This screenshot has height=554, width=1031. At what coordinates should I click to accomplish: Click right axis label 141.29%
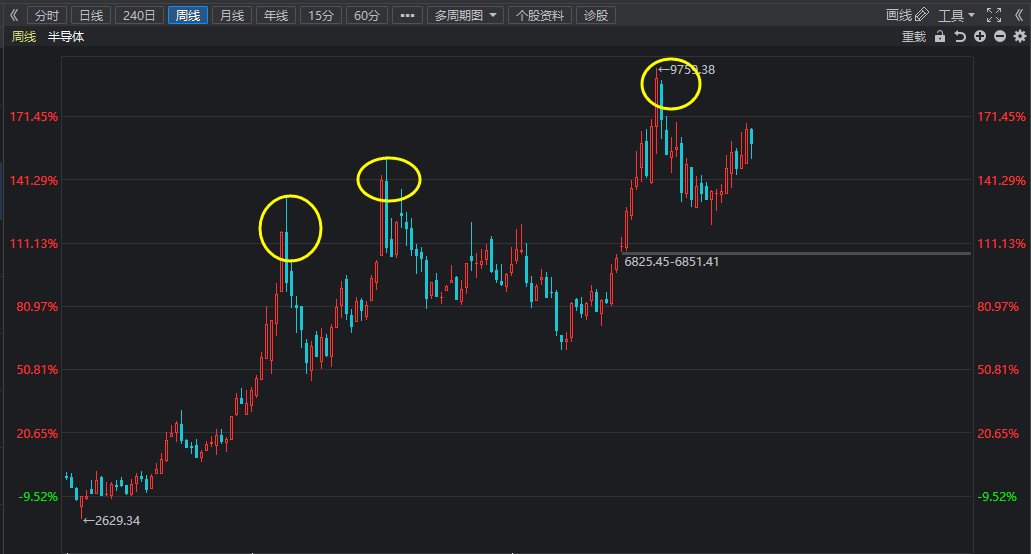1001,180
